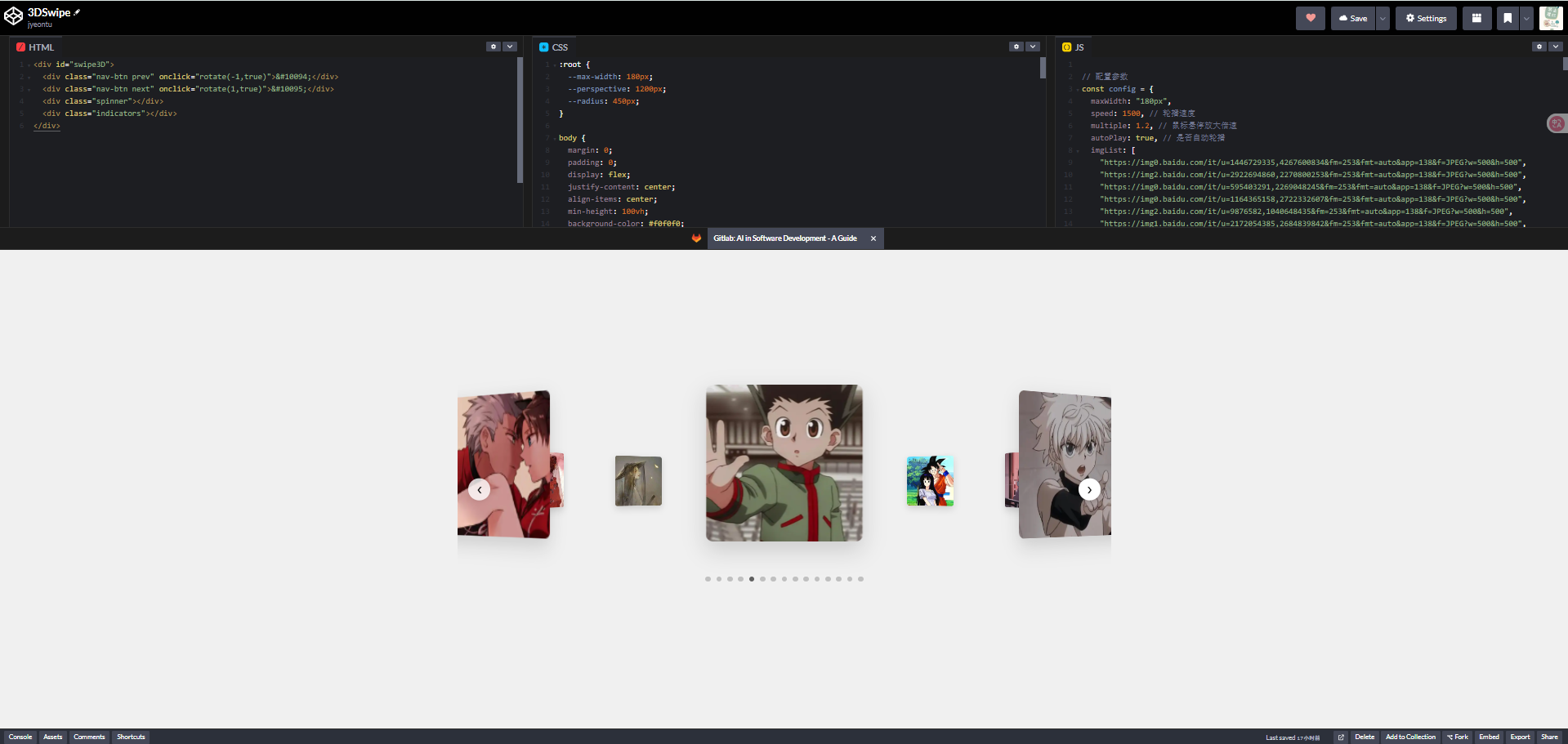Open author jyeontu profile link
Screen dimensions: 1568x744
[39, 25]
